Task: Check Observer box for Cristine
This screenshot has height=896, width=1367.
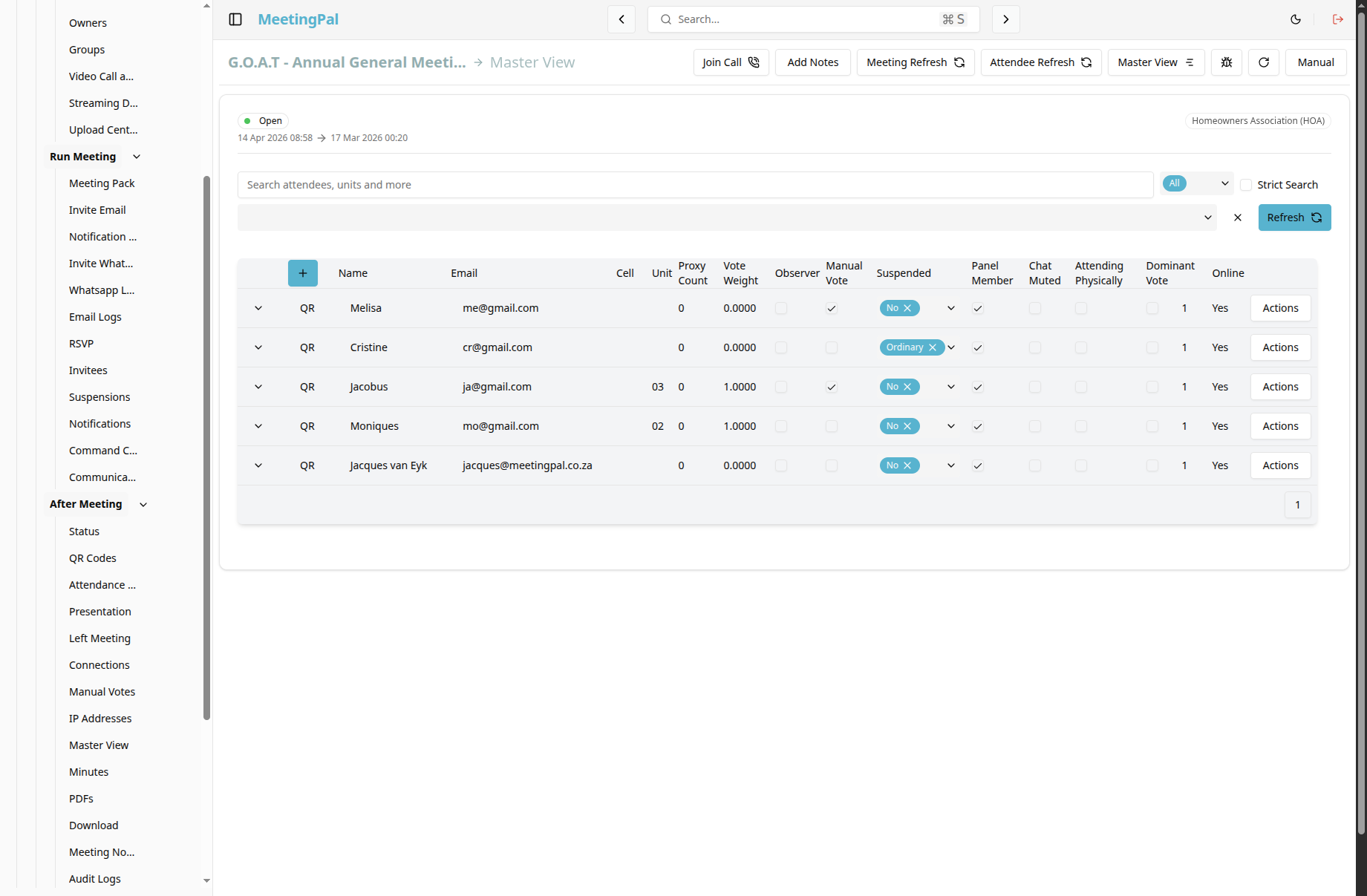Action: click(781, 347)
